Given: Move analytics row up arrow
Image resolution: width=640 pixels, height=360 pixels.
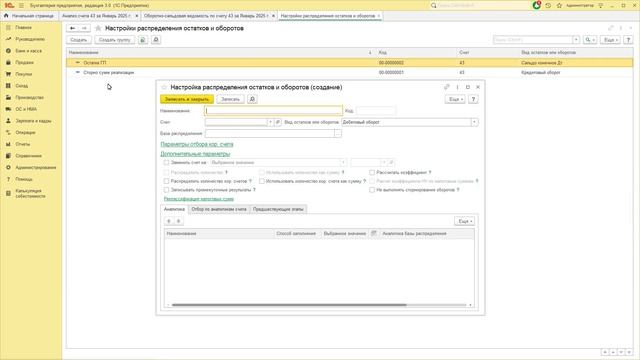Looking at the screenshot, I should pos(169,221).
